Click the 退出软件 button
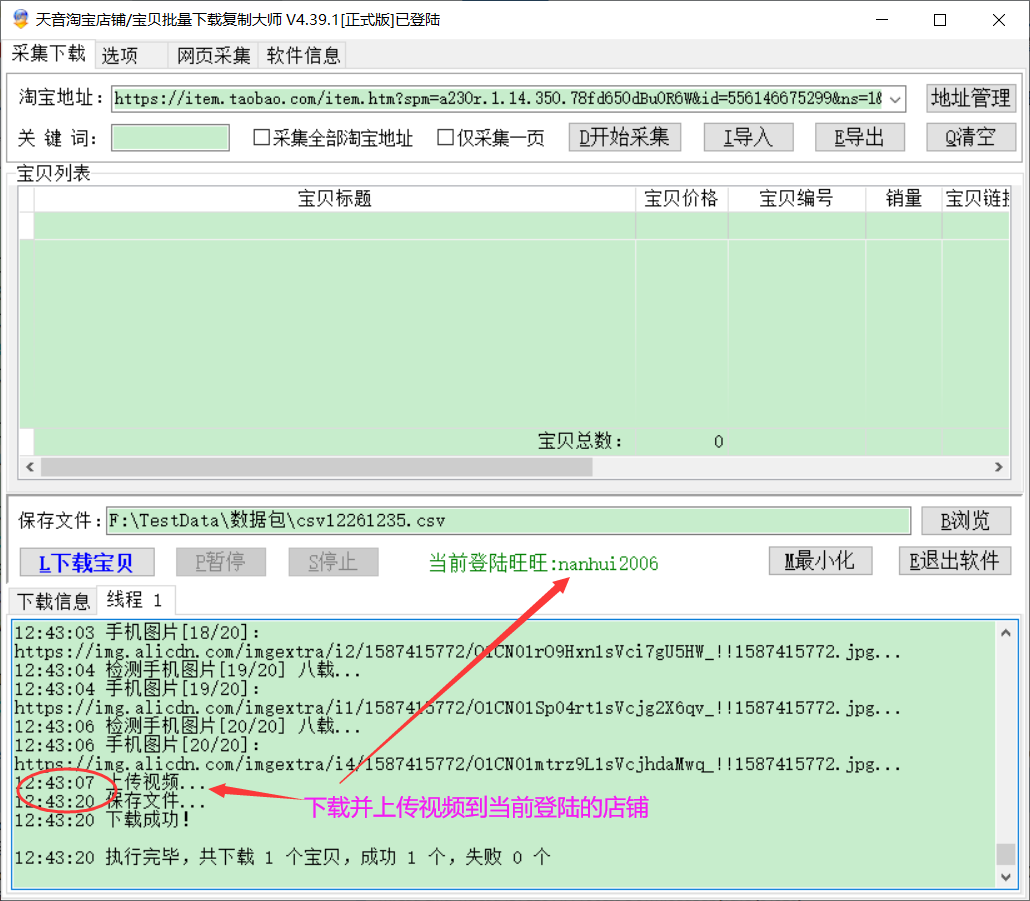 pos(955,561)
